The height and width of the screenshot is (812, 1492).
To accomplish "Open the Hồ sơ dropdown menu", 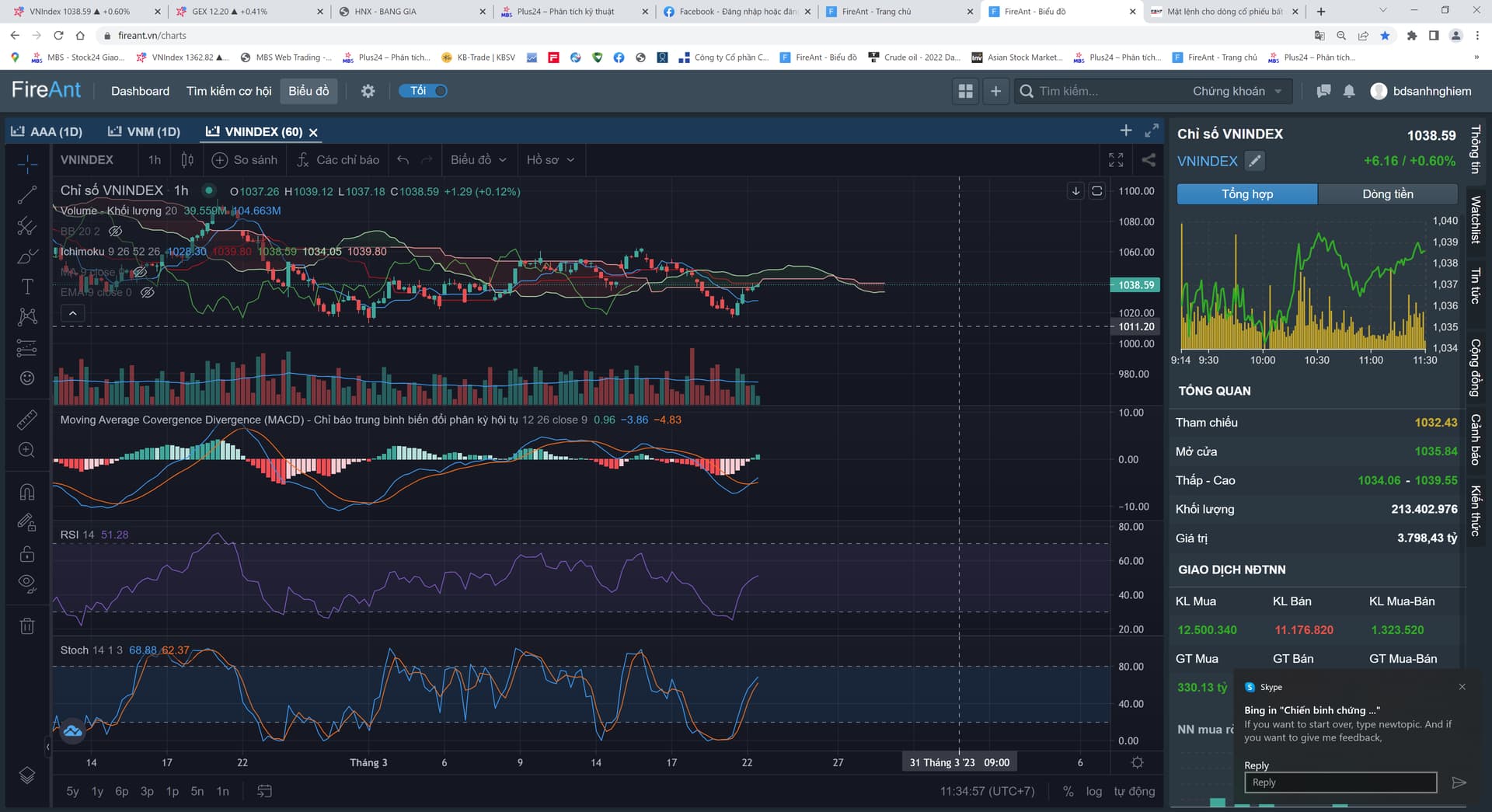I will [550, 160].
